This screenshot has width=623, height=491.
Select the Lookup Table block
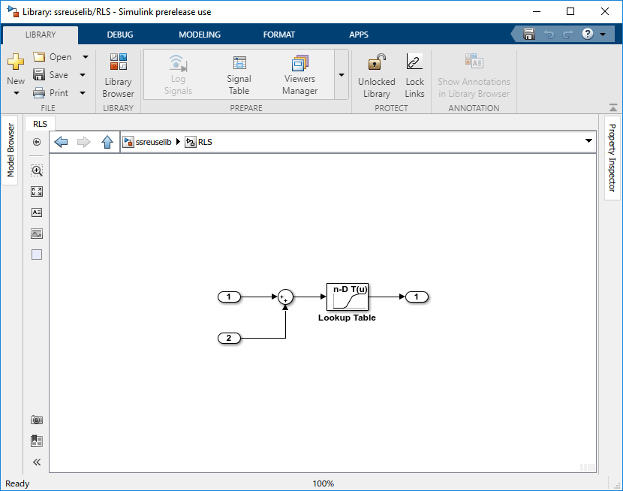pos(347,297)
